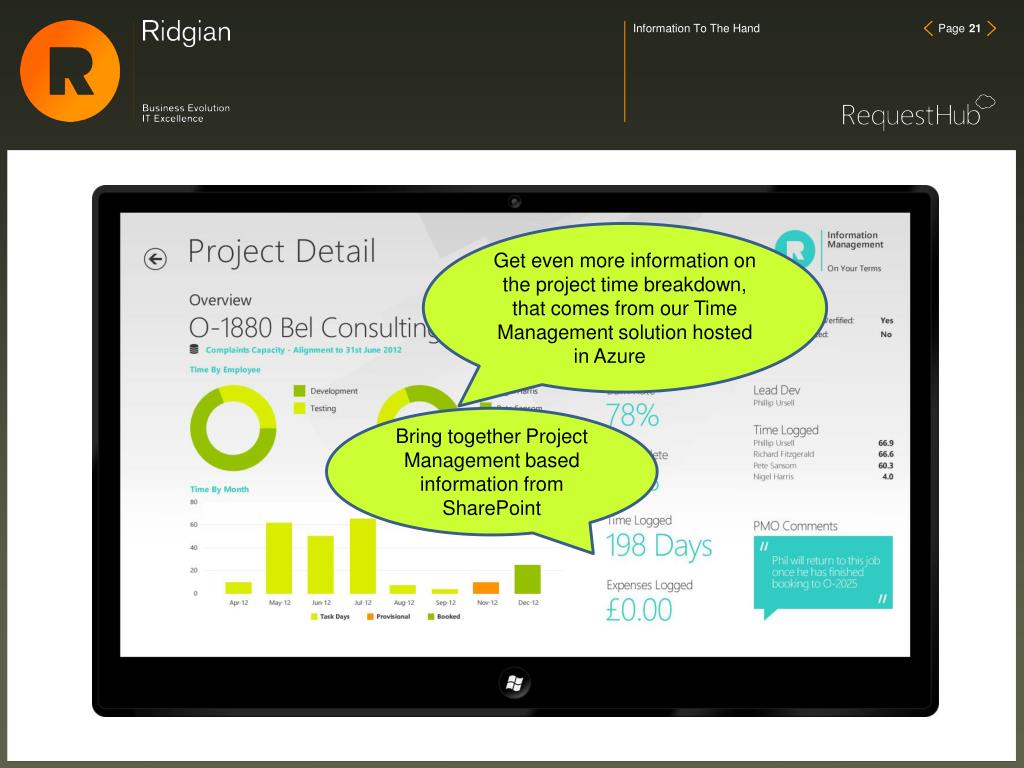Click 'Information To The Hand' header text

(696, 28)
